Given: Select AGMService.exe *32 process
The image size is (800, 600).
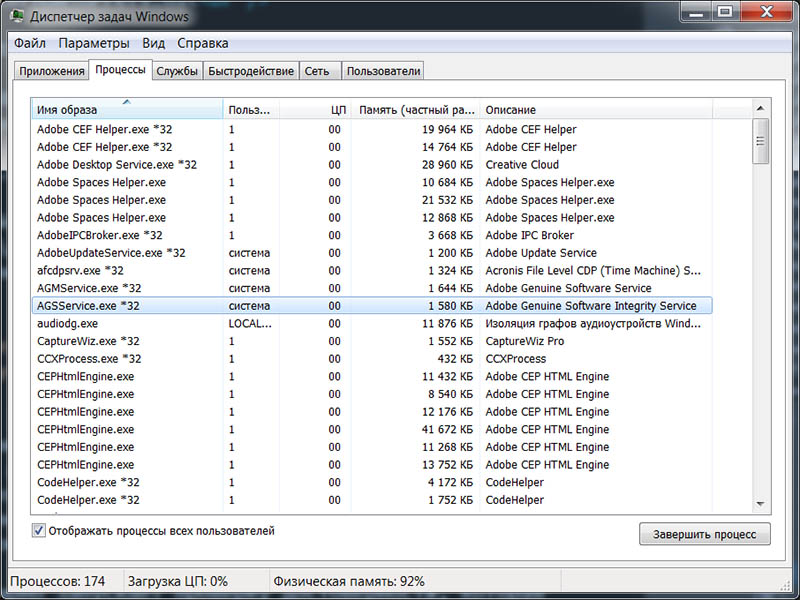Looking at the screenshot, I should 371,288.
